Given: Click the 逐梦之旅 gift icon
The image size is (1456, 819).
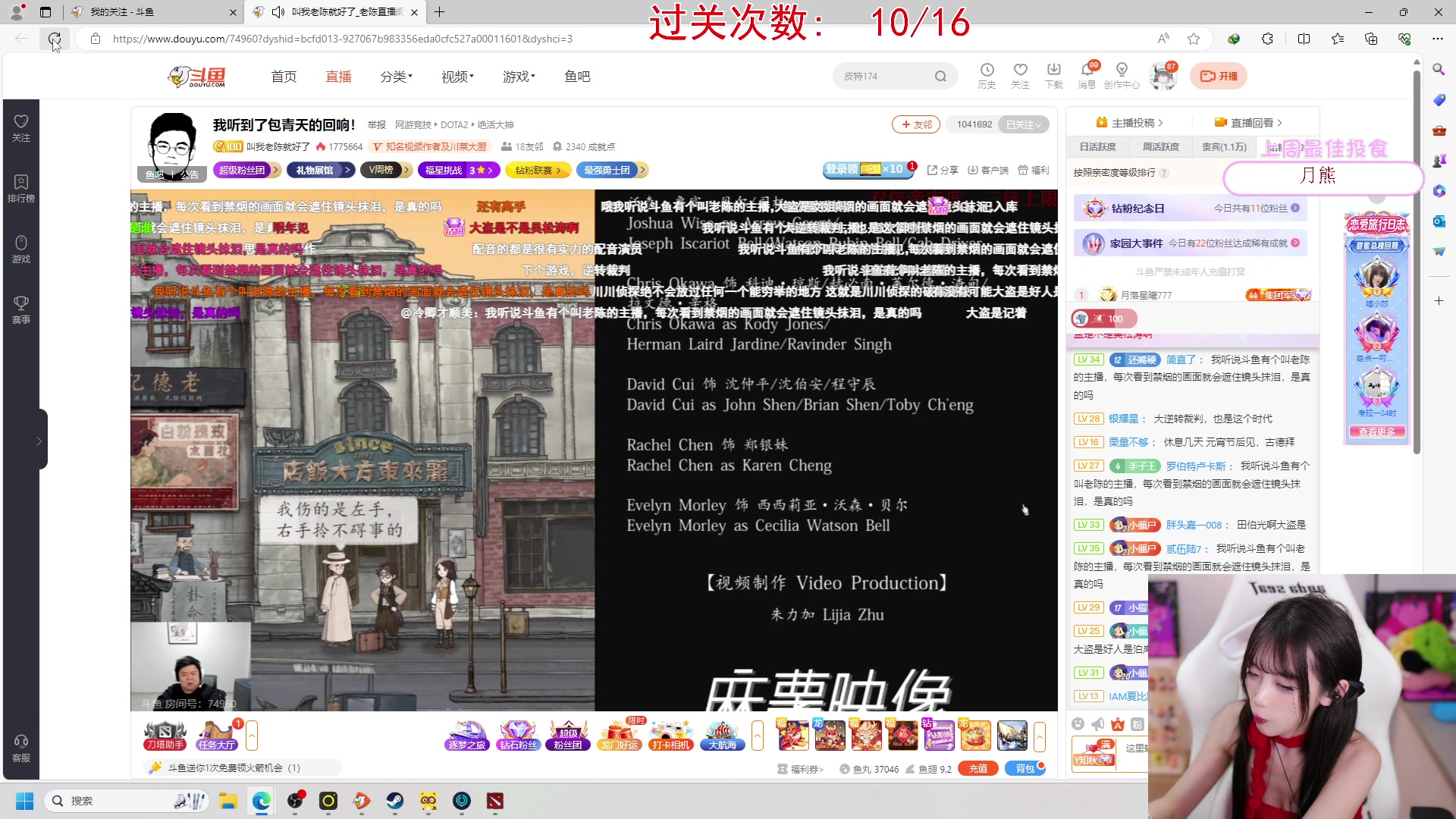Looking at the screenshot, I should click(466, 735).
